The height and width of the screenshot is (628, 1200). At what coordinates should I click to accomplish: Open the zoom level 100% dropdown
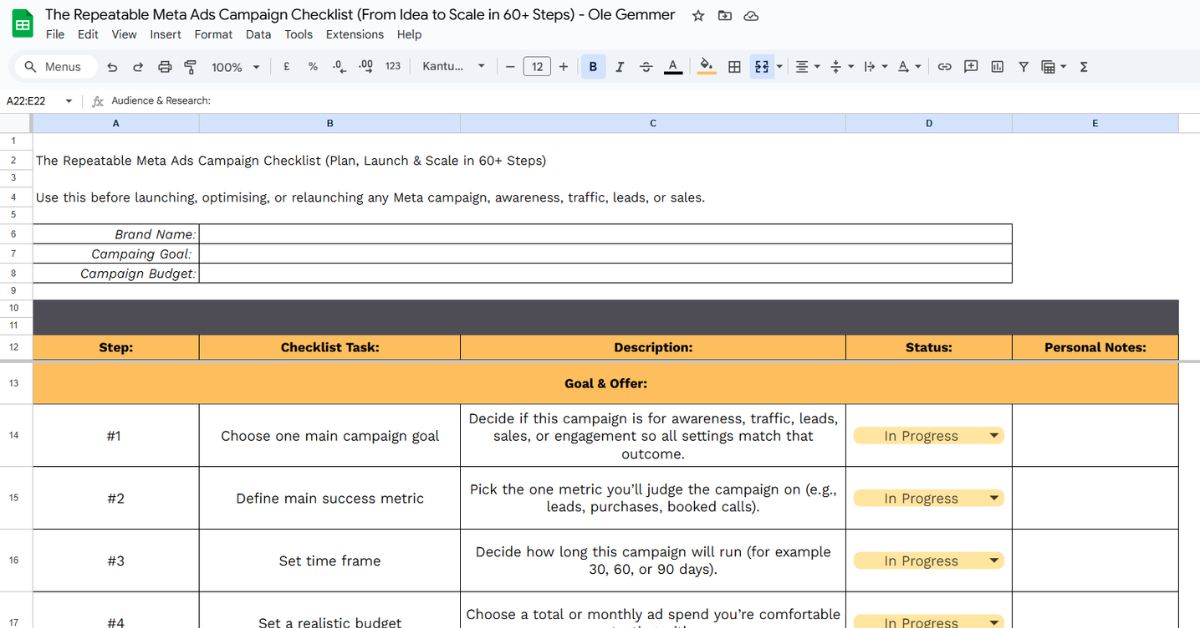tap(235, 67)
